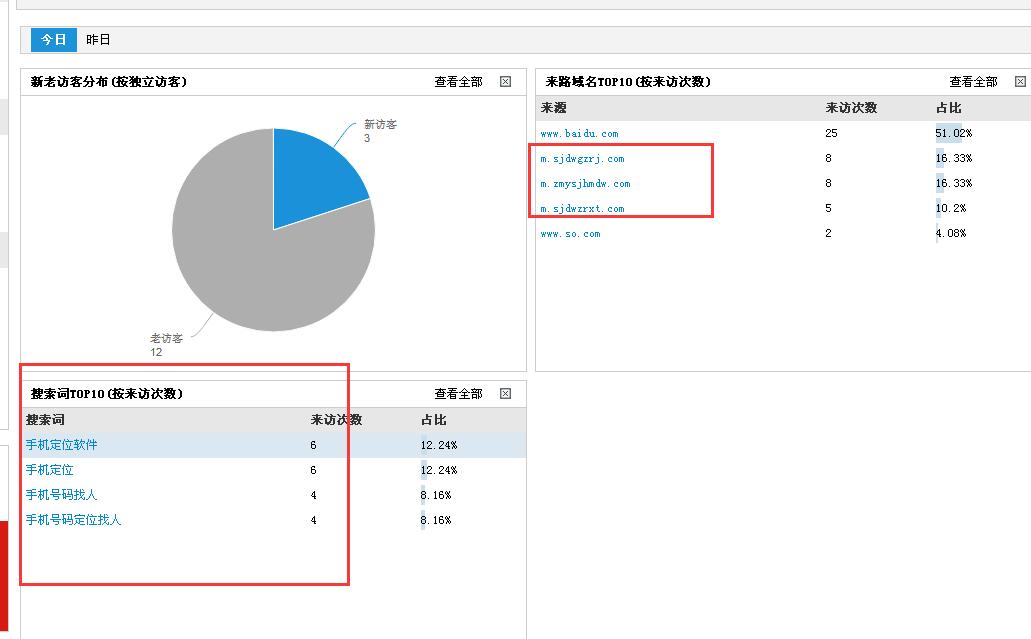Select the m.zmysjhmdw.com referrer domain
Screen dimensions: 1031x639
(585, 184)
